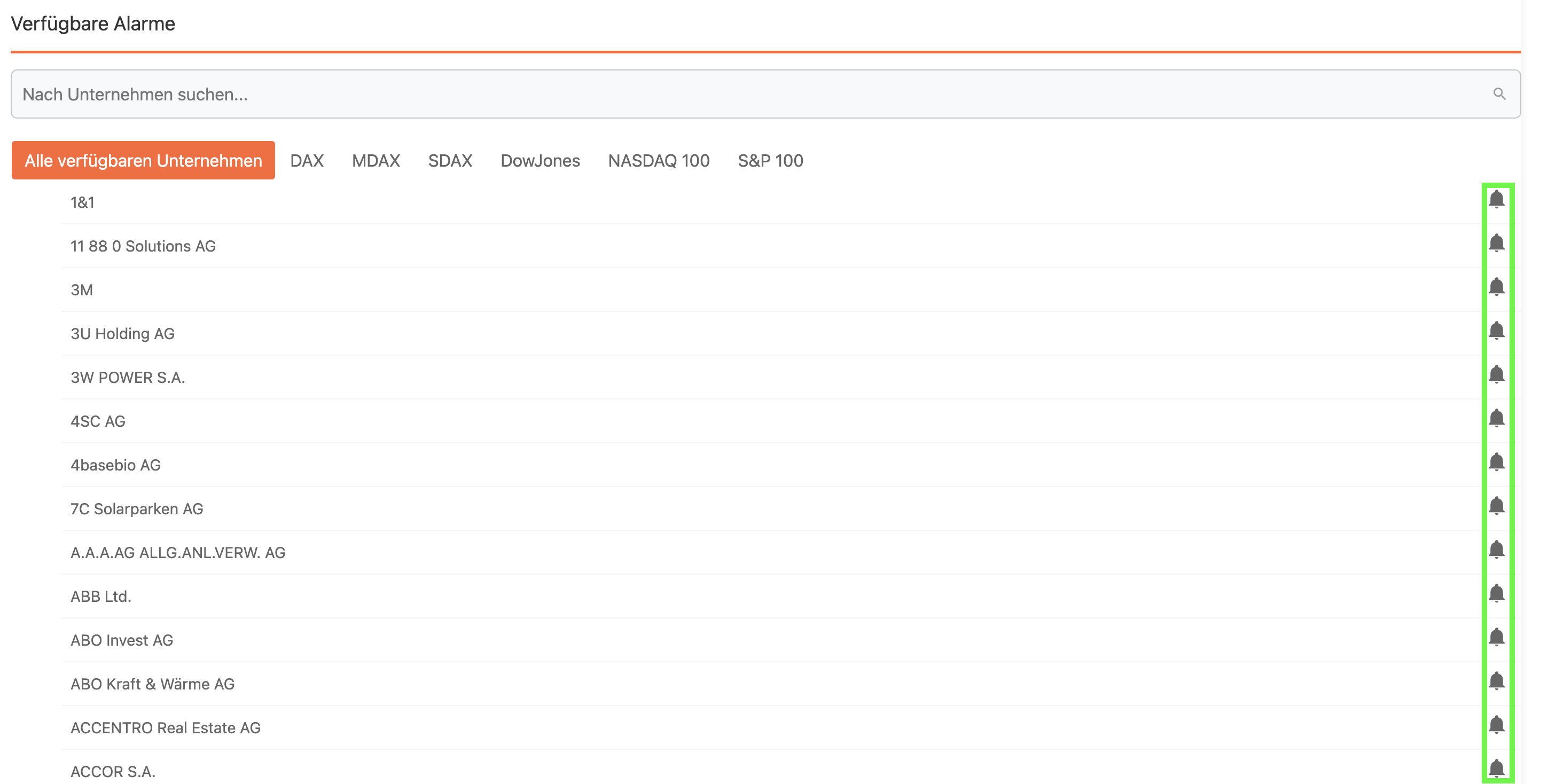Select the 3U Holding AG entry

tap(123, 334)
